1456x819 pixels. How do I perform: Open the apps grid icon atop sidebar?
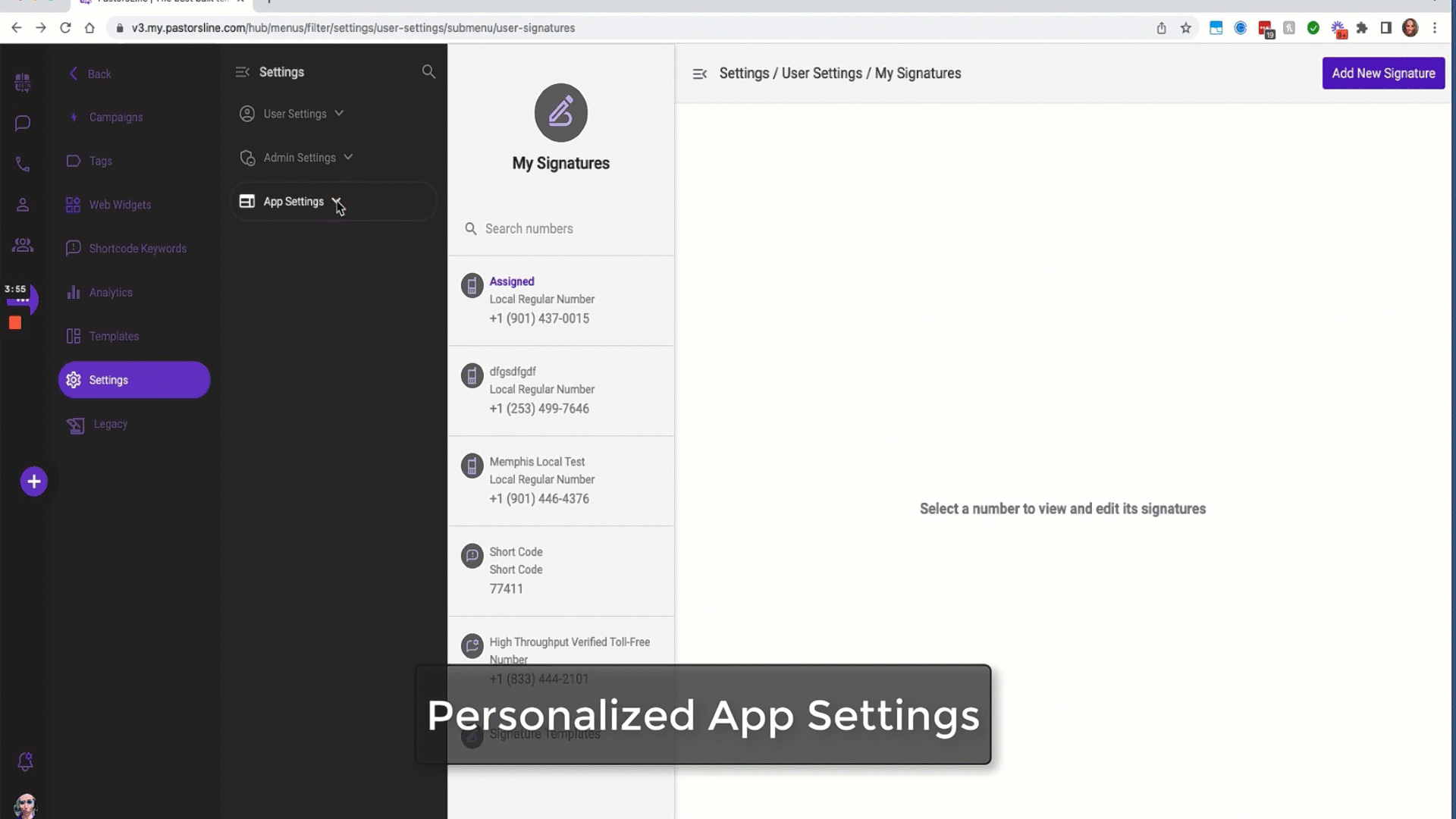[x=23, y=82]
